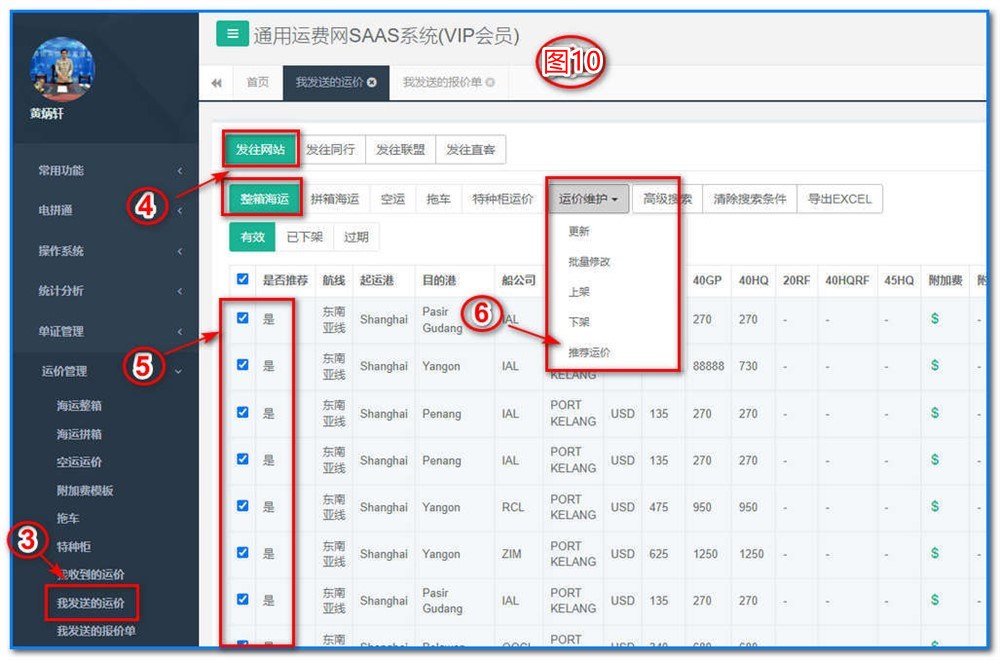Screen dimensions: 1000x660
Task: Click the surcharge dollar icon in the RCL row
Action: coord(935,507)
